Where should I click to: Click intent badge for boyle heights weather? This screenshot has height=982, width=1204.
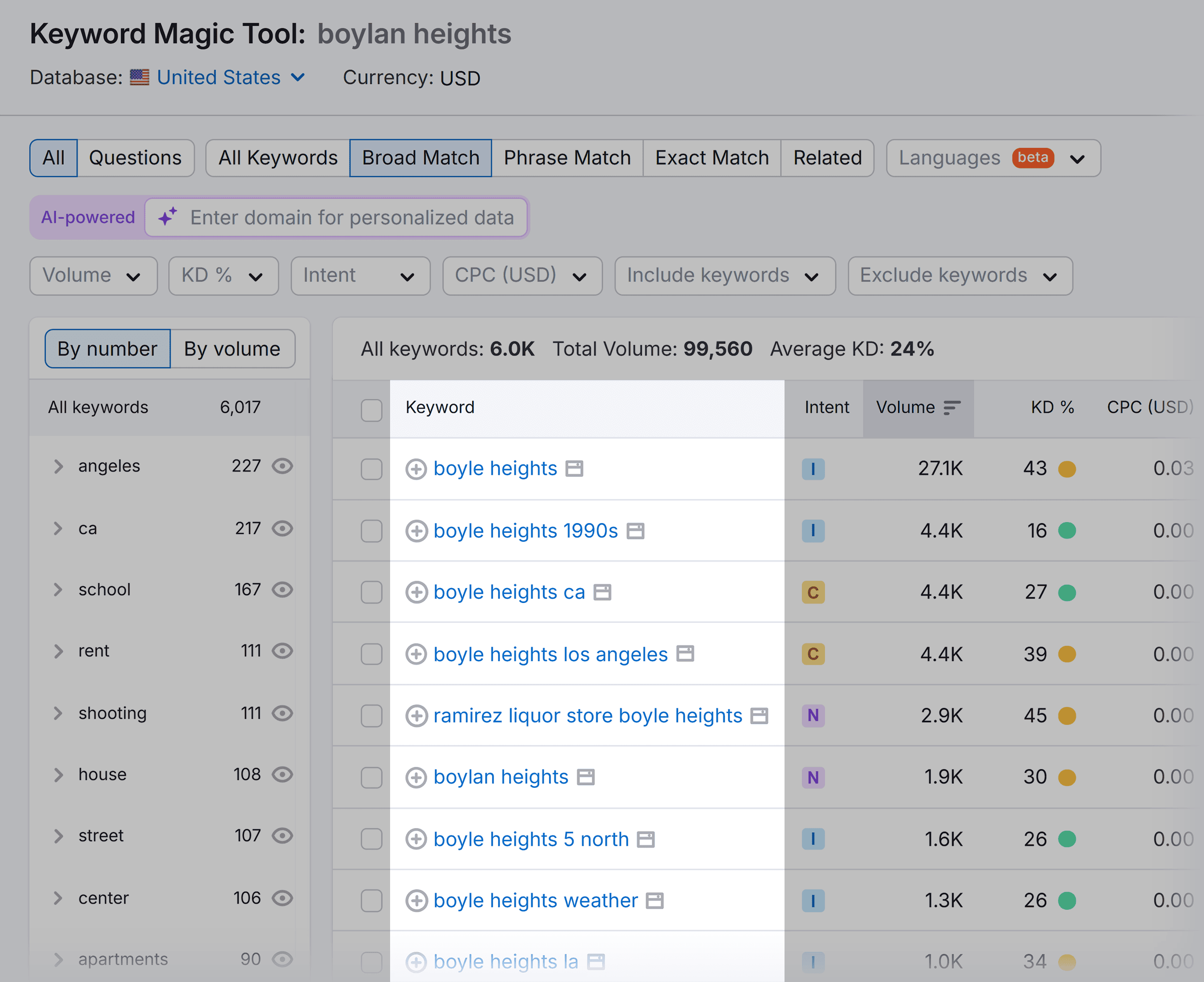pyautogui.click(x=813, y=901)
